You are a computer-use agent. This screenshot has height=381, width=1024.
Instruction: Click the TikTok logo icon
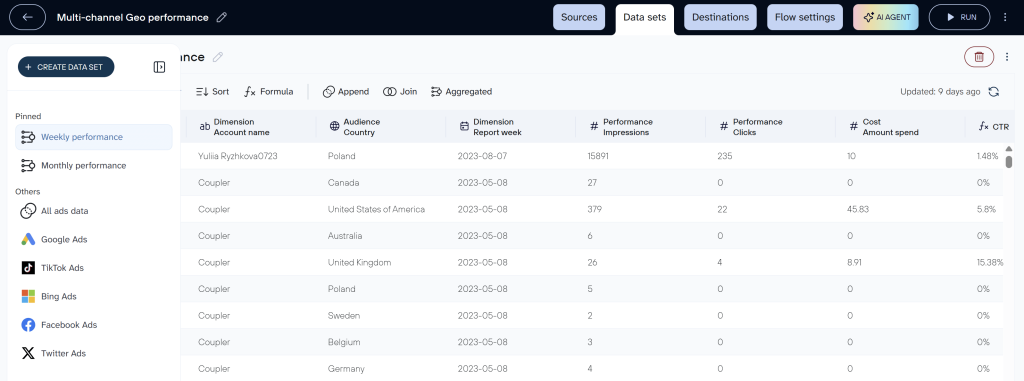point(28,268)
